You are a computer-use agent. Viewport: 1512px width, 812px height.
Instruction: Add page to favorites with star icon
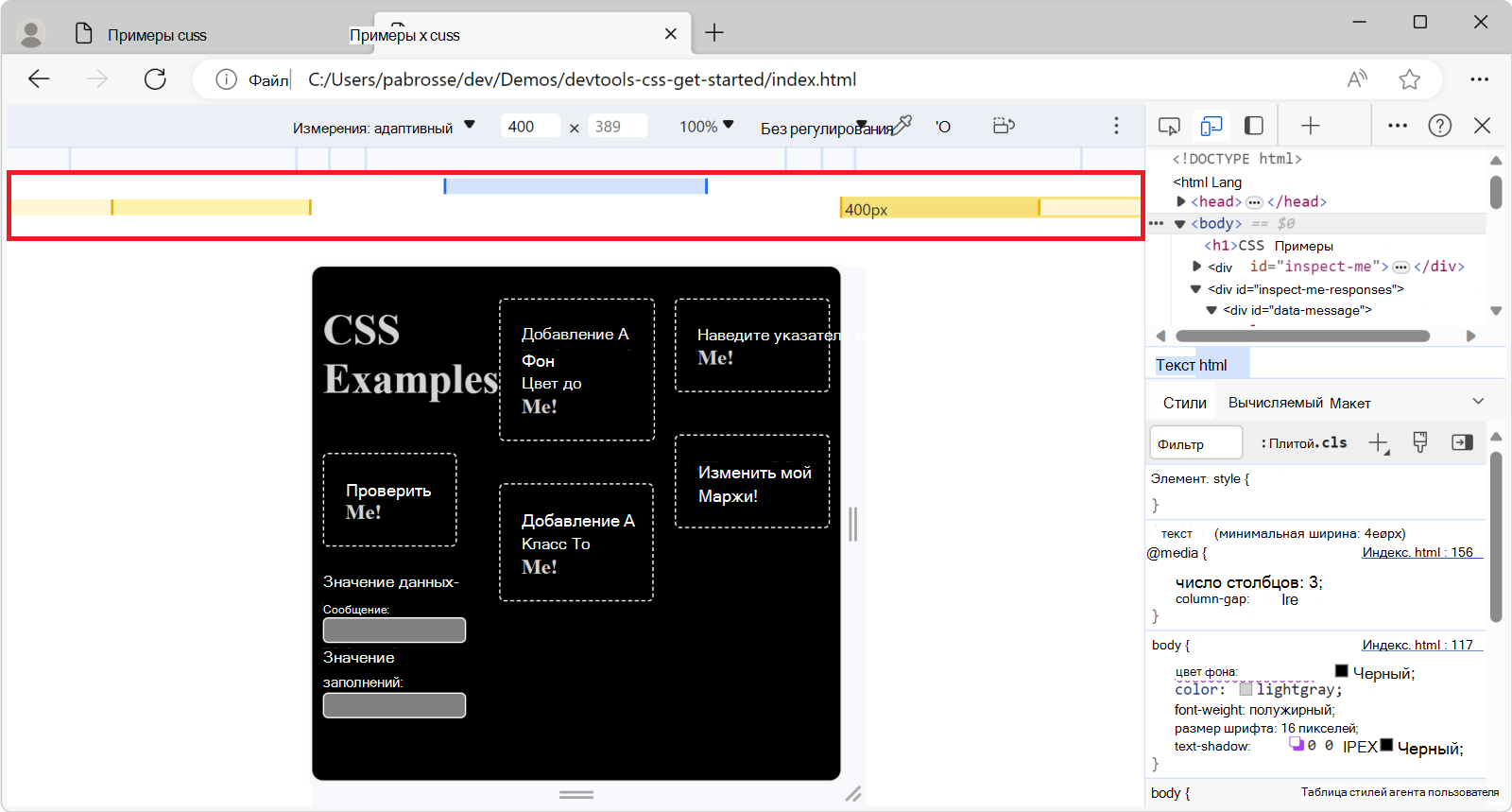tap(1409, 79)
